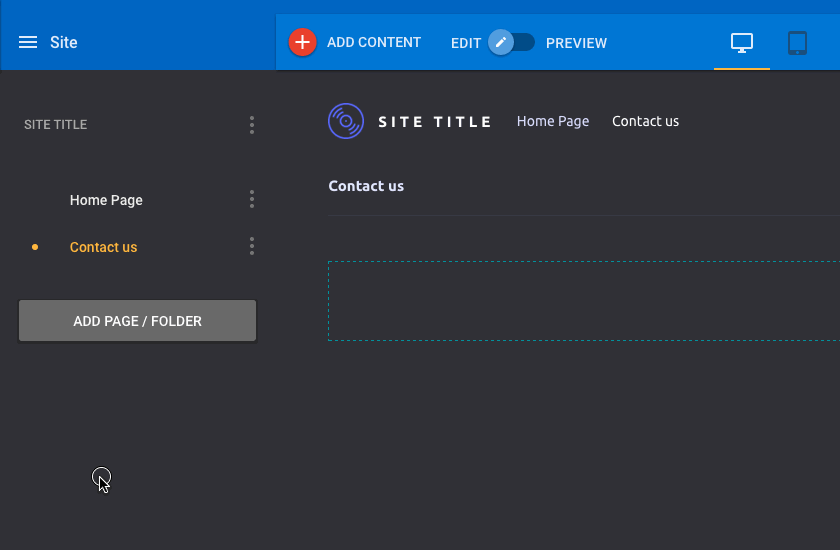The height and width of the screenshot is (550, 840).
Task: Select Contact us in sidebar tree
Action: pos(103,247)
